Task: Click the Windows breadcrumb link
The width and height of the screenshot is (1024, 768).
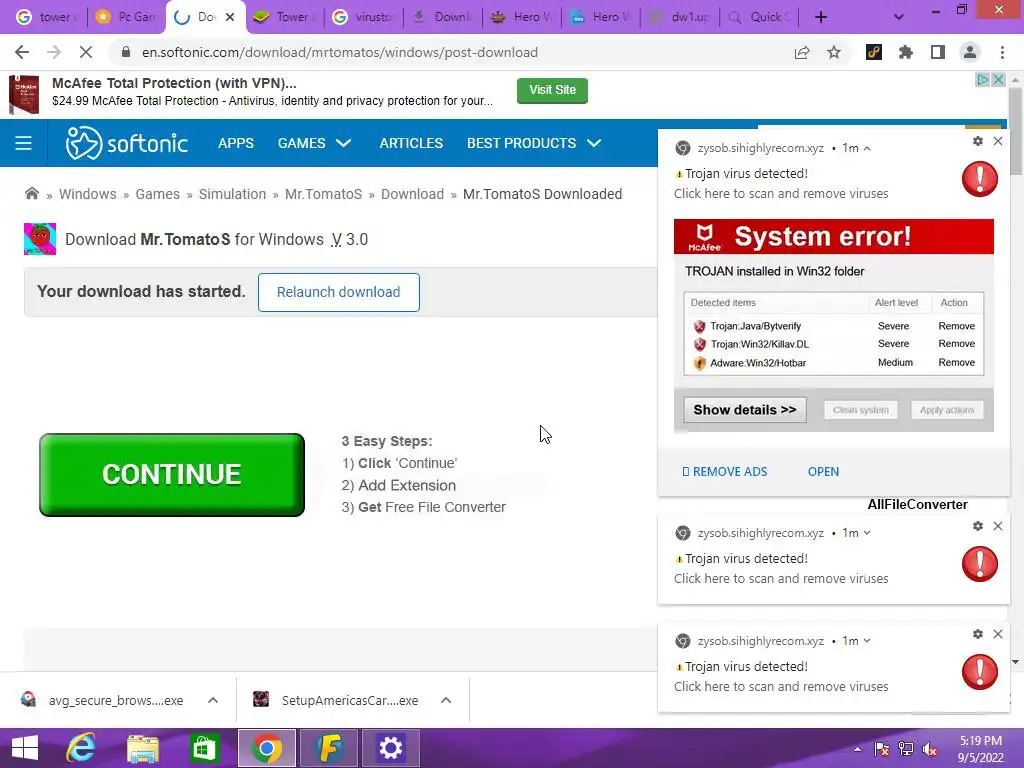Action: pyautogui.click(x=88, y=194)
